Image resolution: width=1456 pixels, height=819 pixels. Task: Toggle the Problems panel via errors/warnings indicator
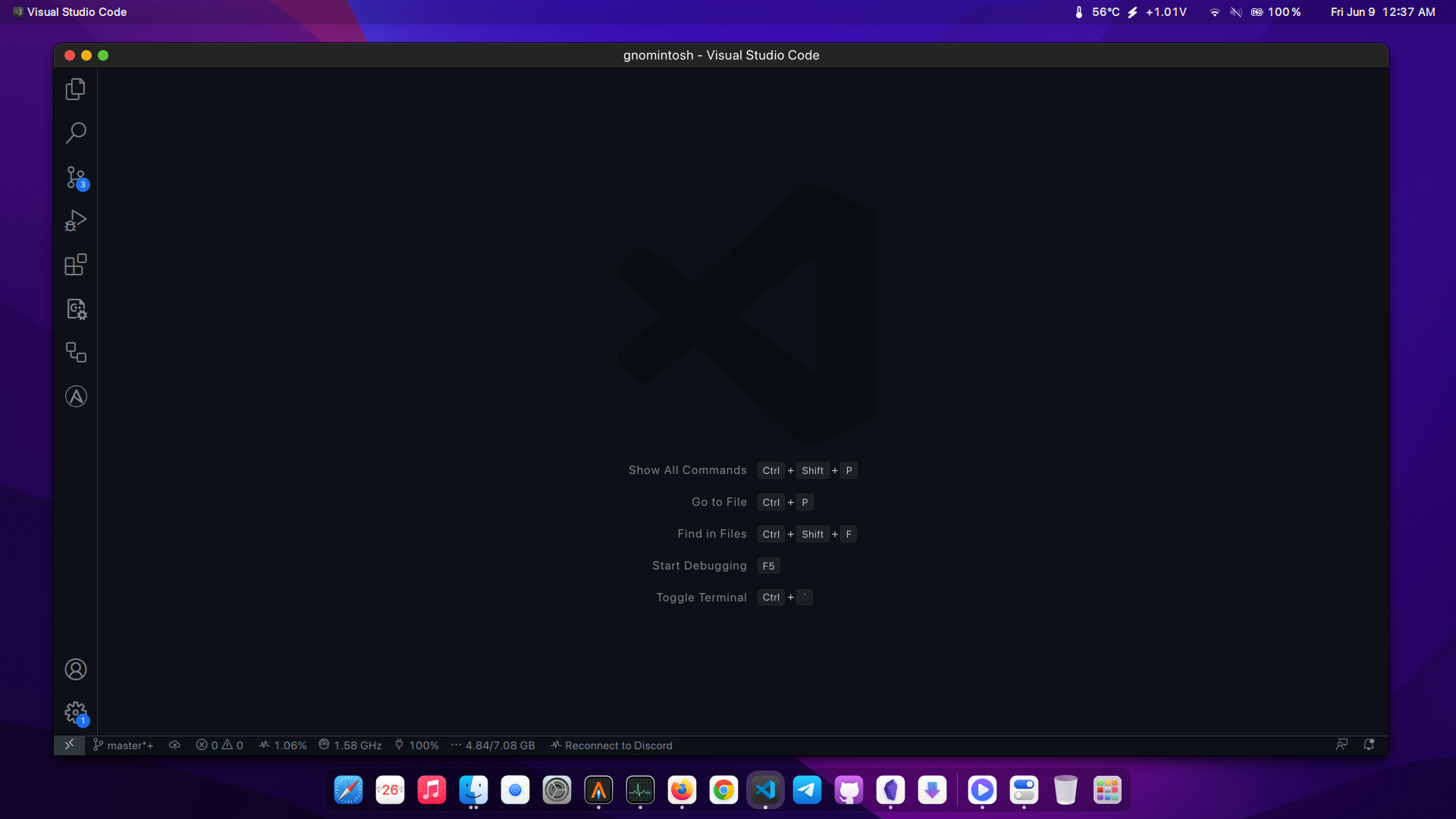click(x=220, y=745)
